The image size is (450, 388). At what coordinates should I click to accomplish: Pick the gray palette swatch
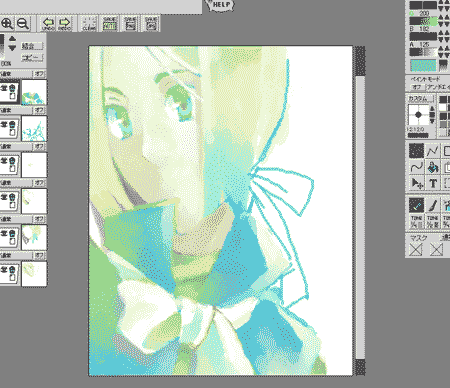point(443,125)
